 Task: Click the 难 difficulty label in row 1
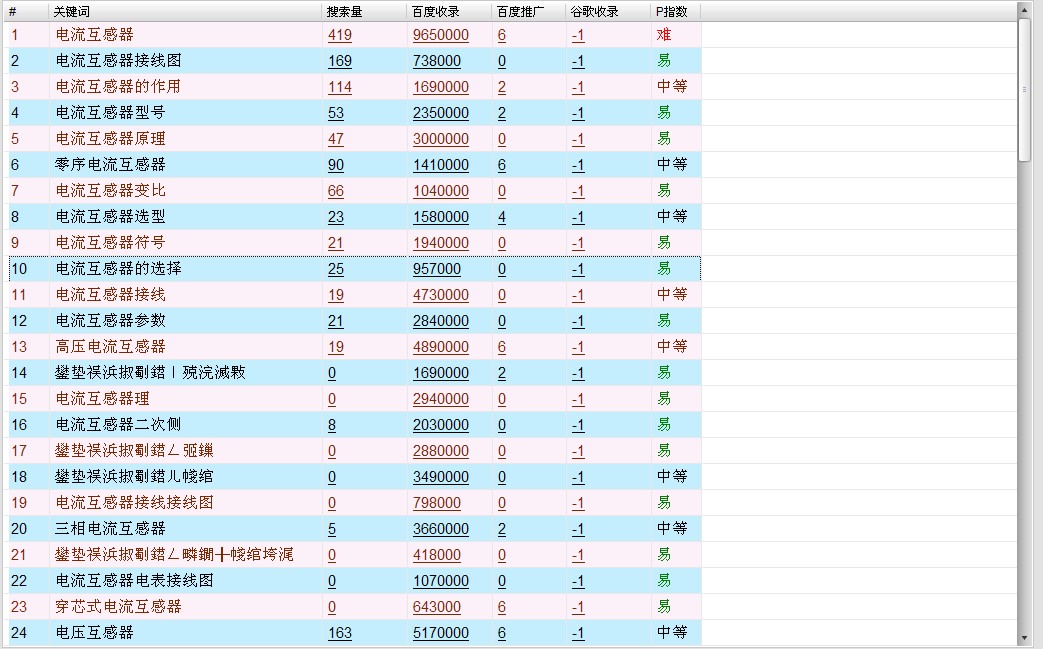[663, 35]
